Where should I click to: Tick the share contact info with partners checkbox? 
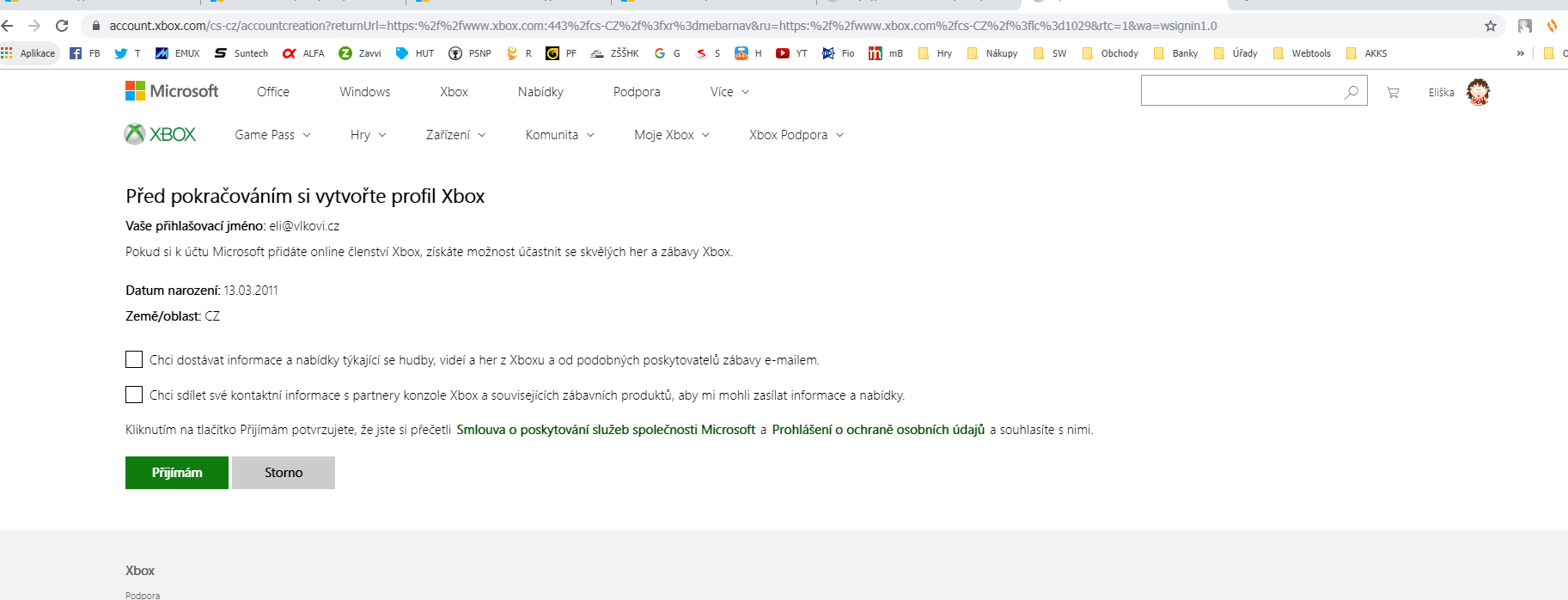click(x=134, y=395)
